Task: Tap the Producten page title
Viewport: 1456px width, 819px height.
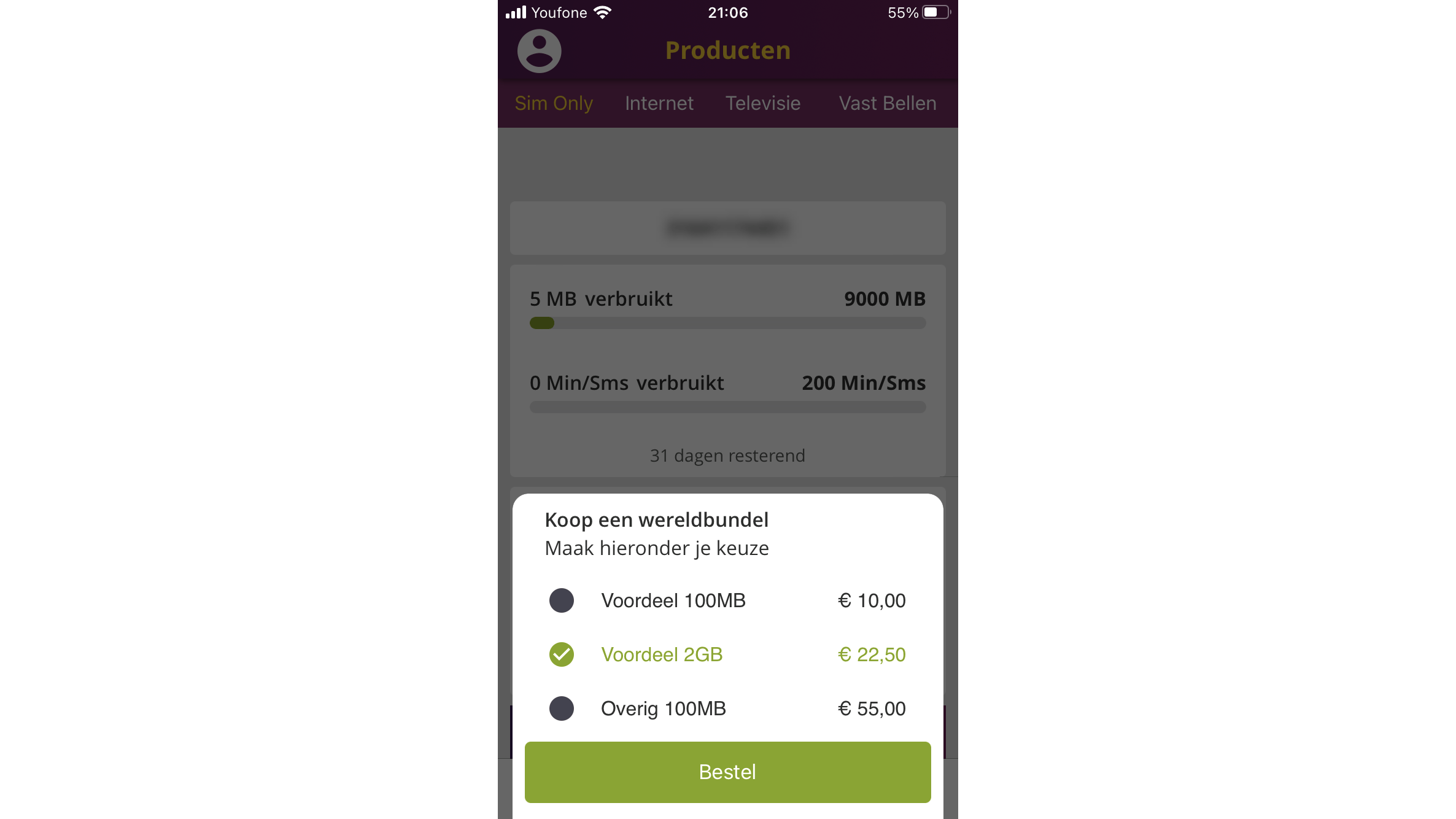Action: click(x=728, y=50)
